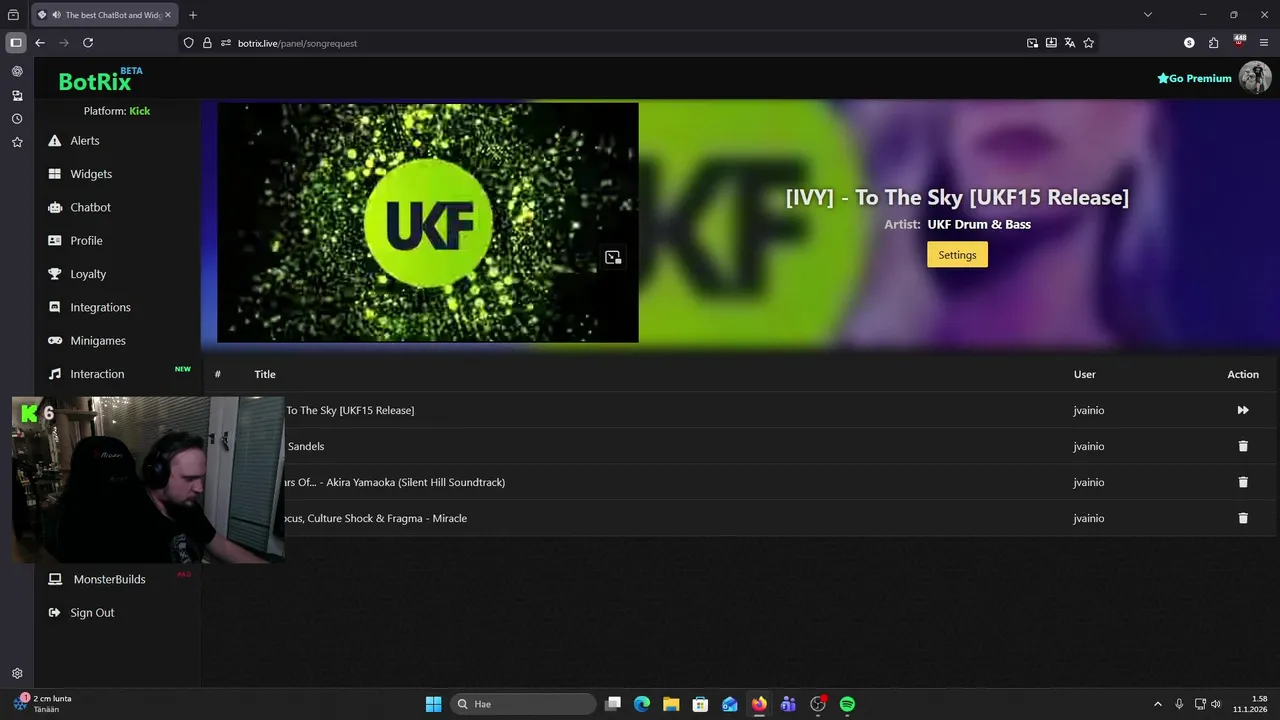Open the clock and date panel
Image resolution: width=1280 pixels, height=720 pixels.
pyautogui.click(x=1251, y=704)
